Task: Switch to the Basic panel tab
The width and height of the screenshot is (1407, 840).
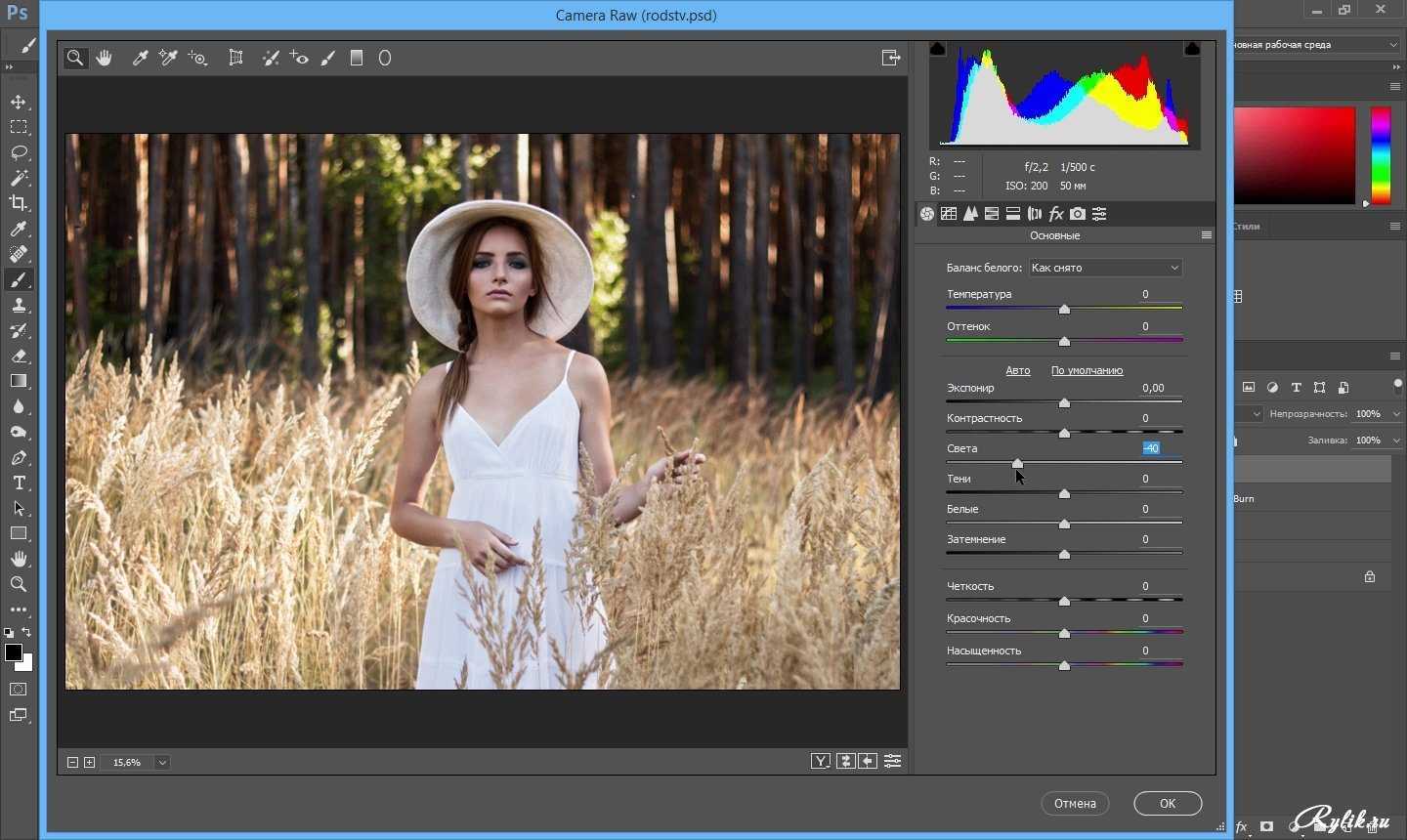Action: click(x=927, y=214)
